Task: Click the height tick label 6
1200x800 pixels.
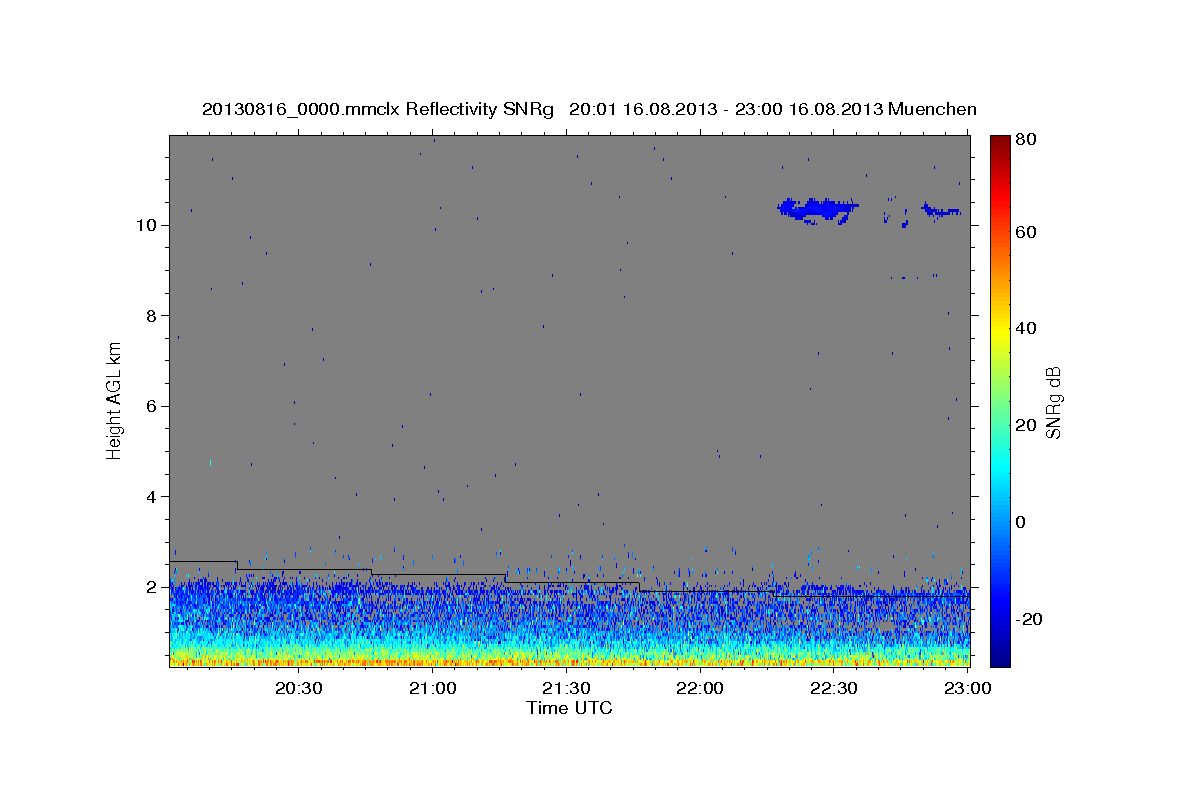Action: (x=150, y=406)
